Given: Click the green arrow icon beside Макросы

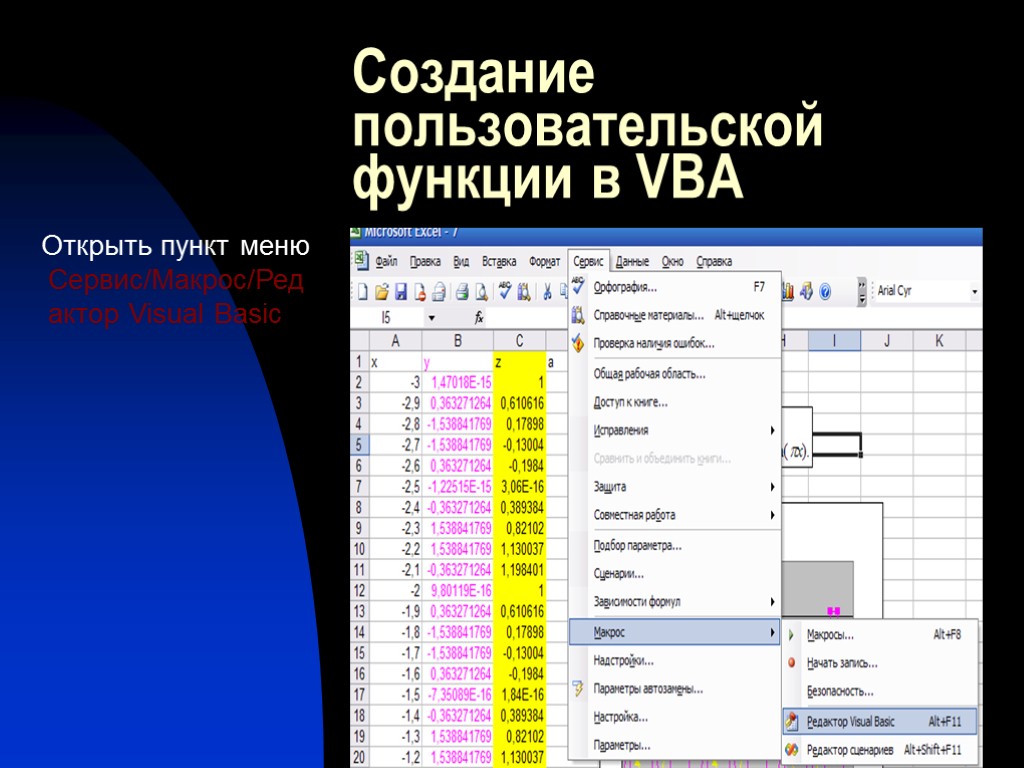Looking at the screenshot, I should (792, 634).
